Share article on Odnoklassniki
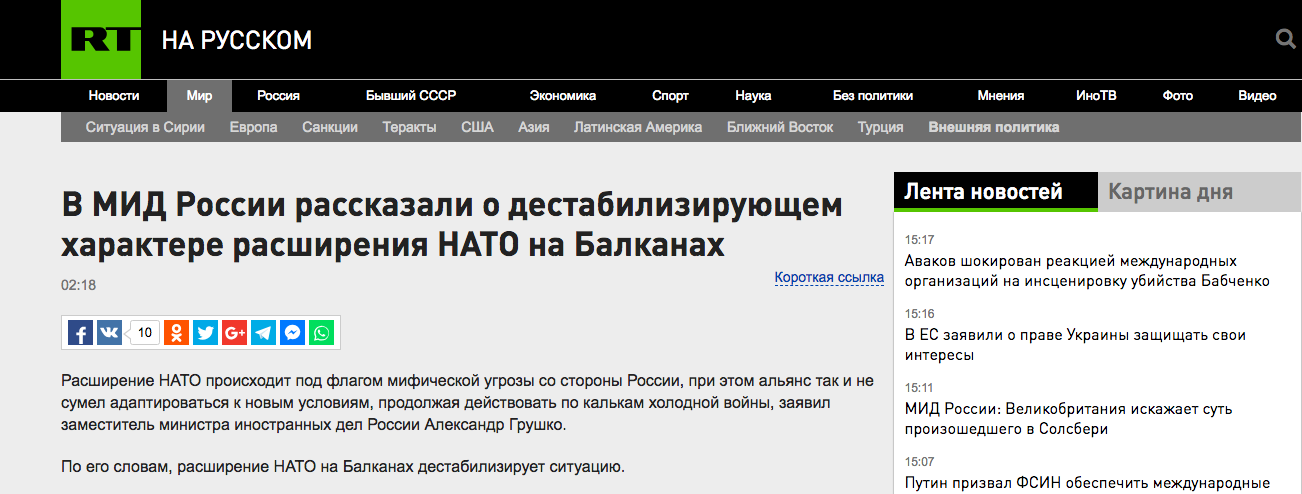 177,333
